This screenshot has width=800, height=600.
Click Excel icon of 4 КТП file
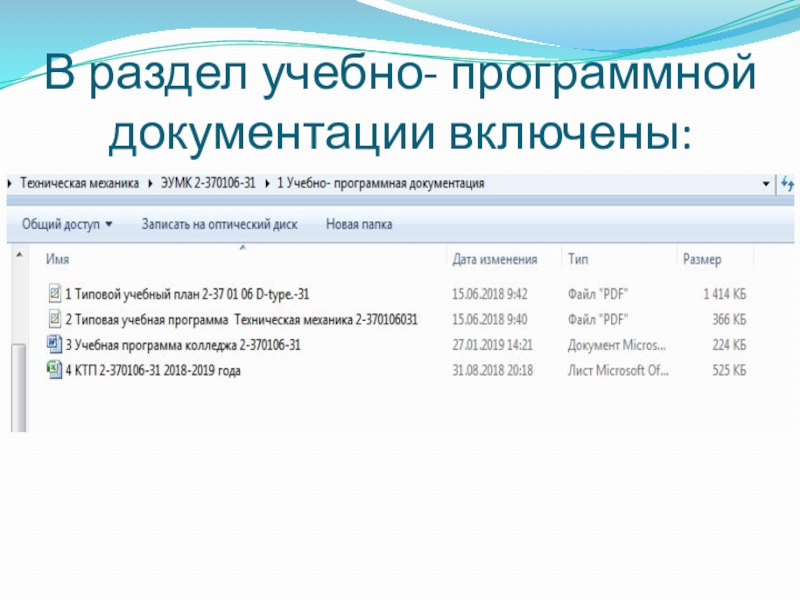[x=54, y=369]
